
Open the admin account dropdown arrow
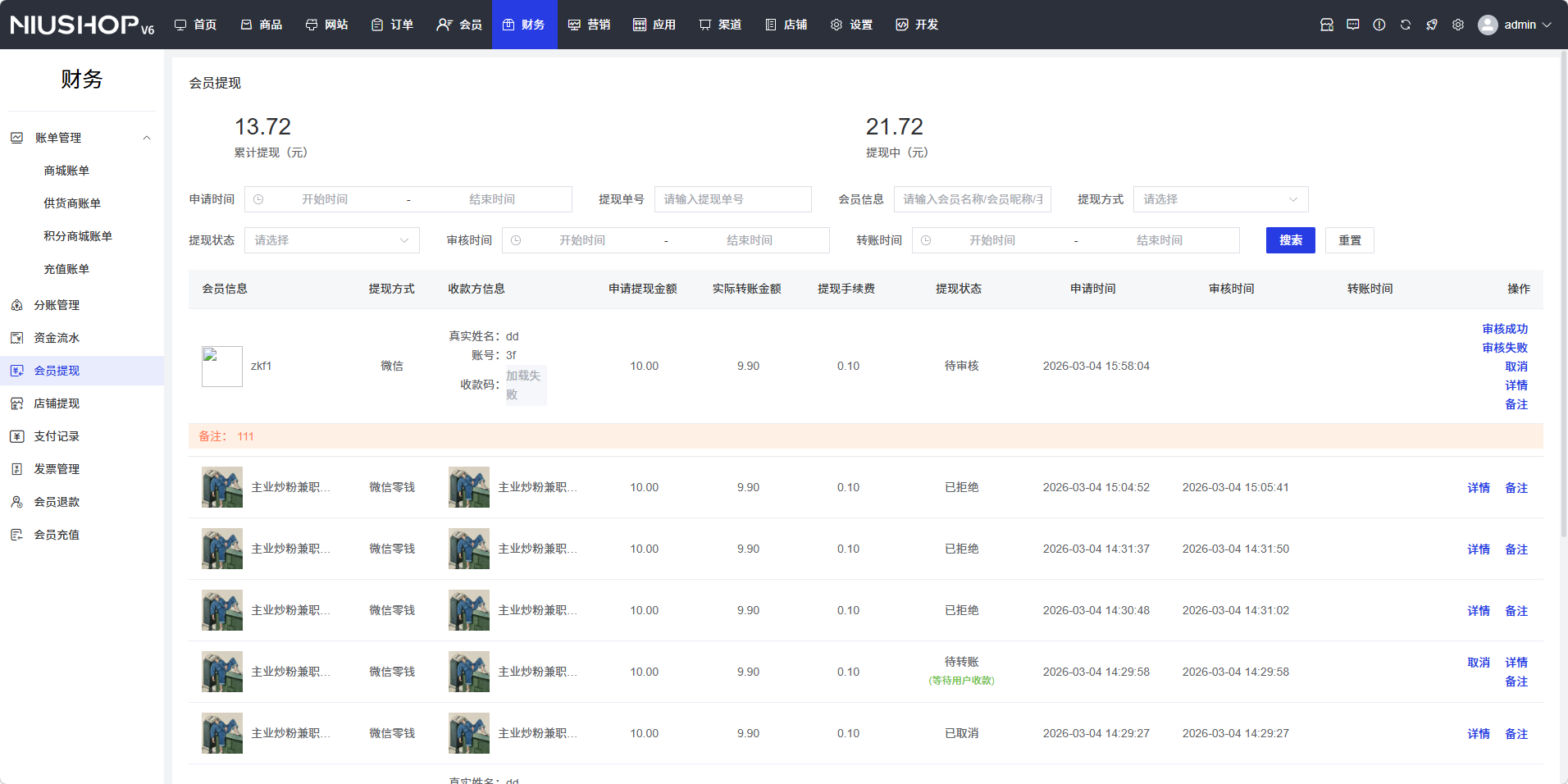(1547, 25)
